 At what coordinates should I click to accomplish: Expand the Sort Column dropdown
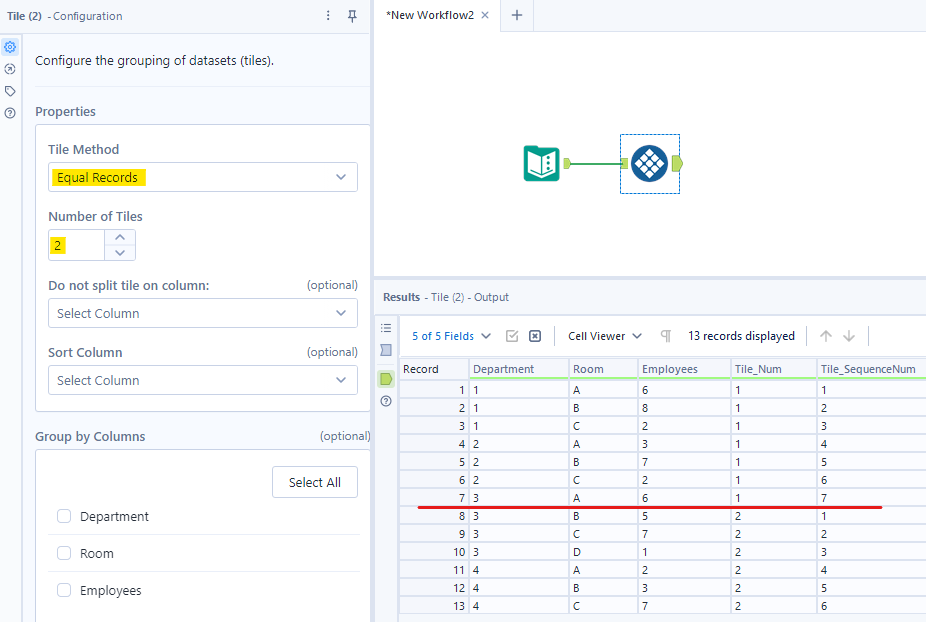pyautogui.click(x=202, y=380)
